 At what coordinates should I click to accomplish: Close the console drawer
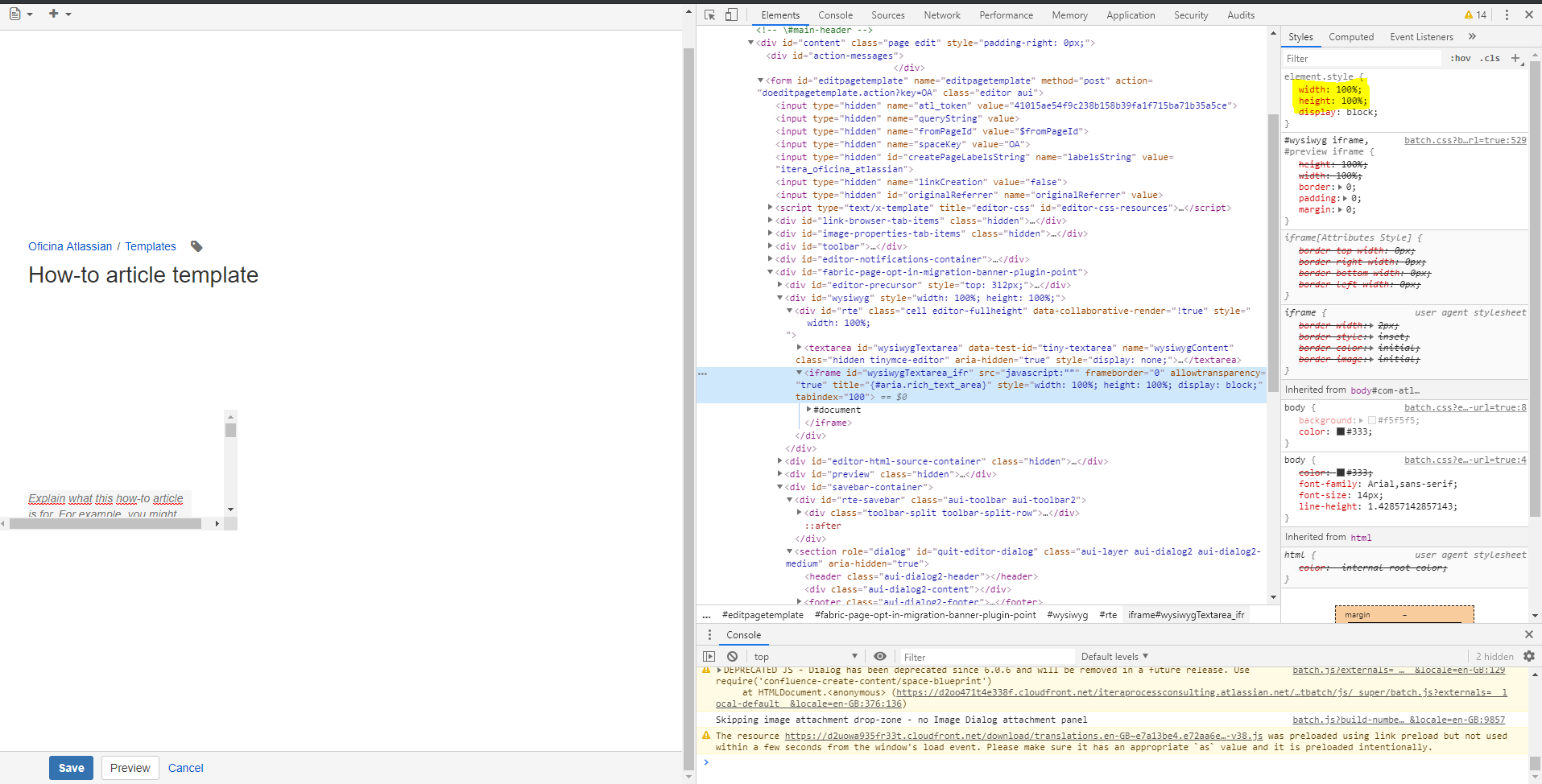click(x=1529, y=634)
